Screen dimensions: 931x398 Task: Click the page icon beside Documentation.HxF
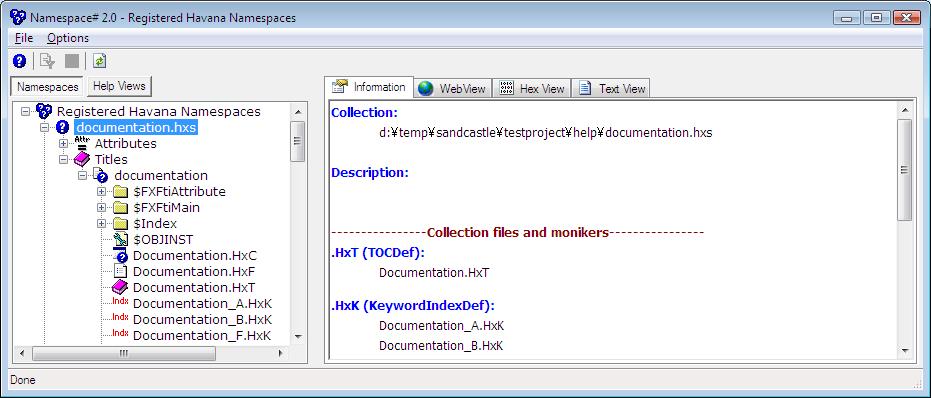click(121, 271)
